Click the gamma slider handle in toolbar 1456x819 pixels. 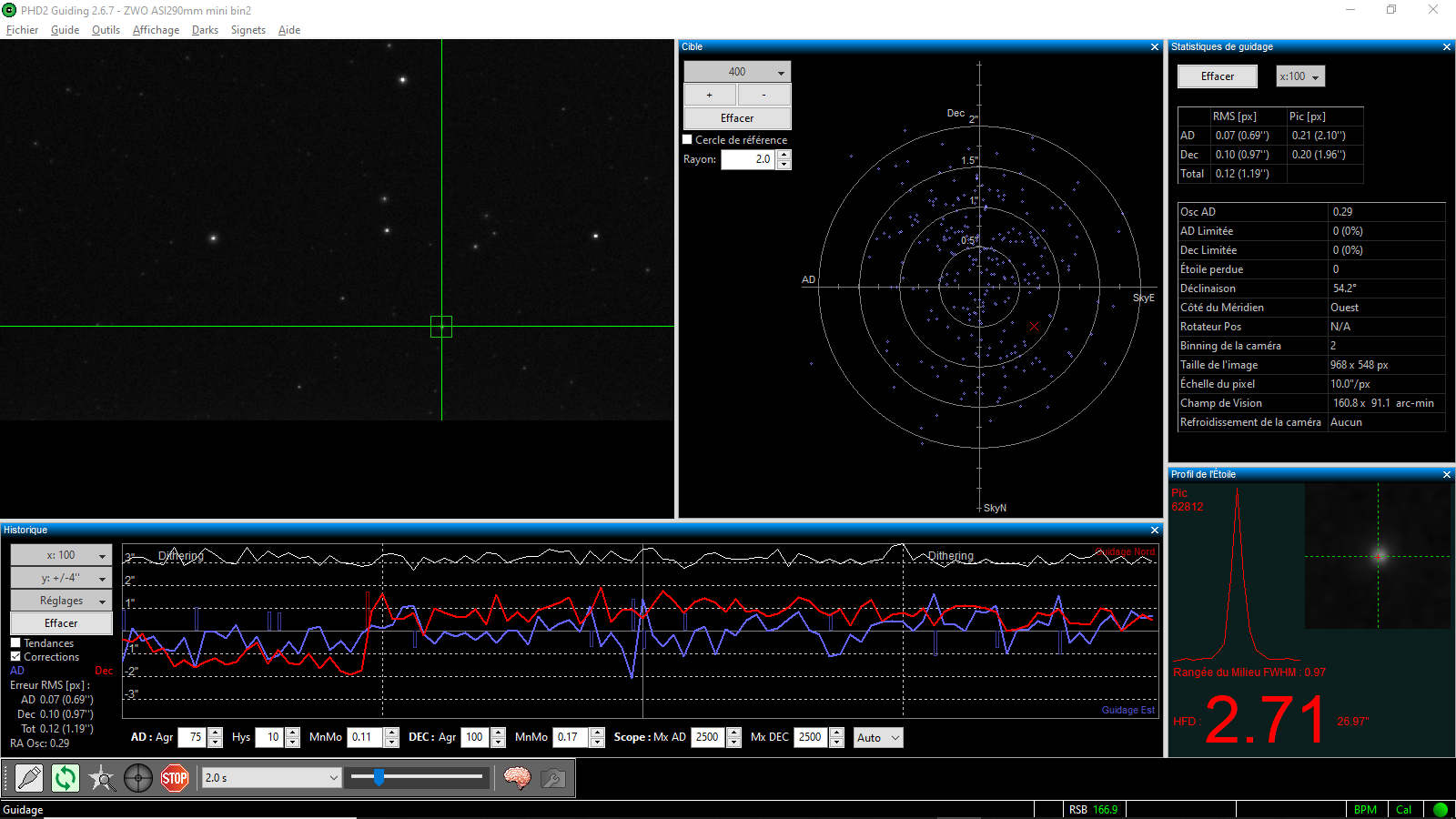click(x=379, y=777)
